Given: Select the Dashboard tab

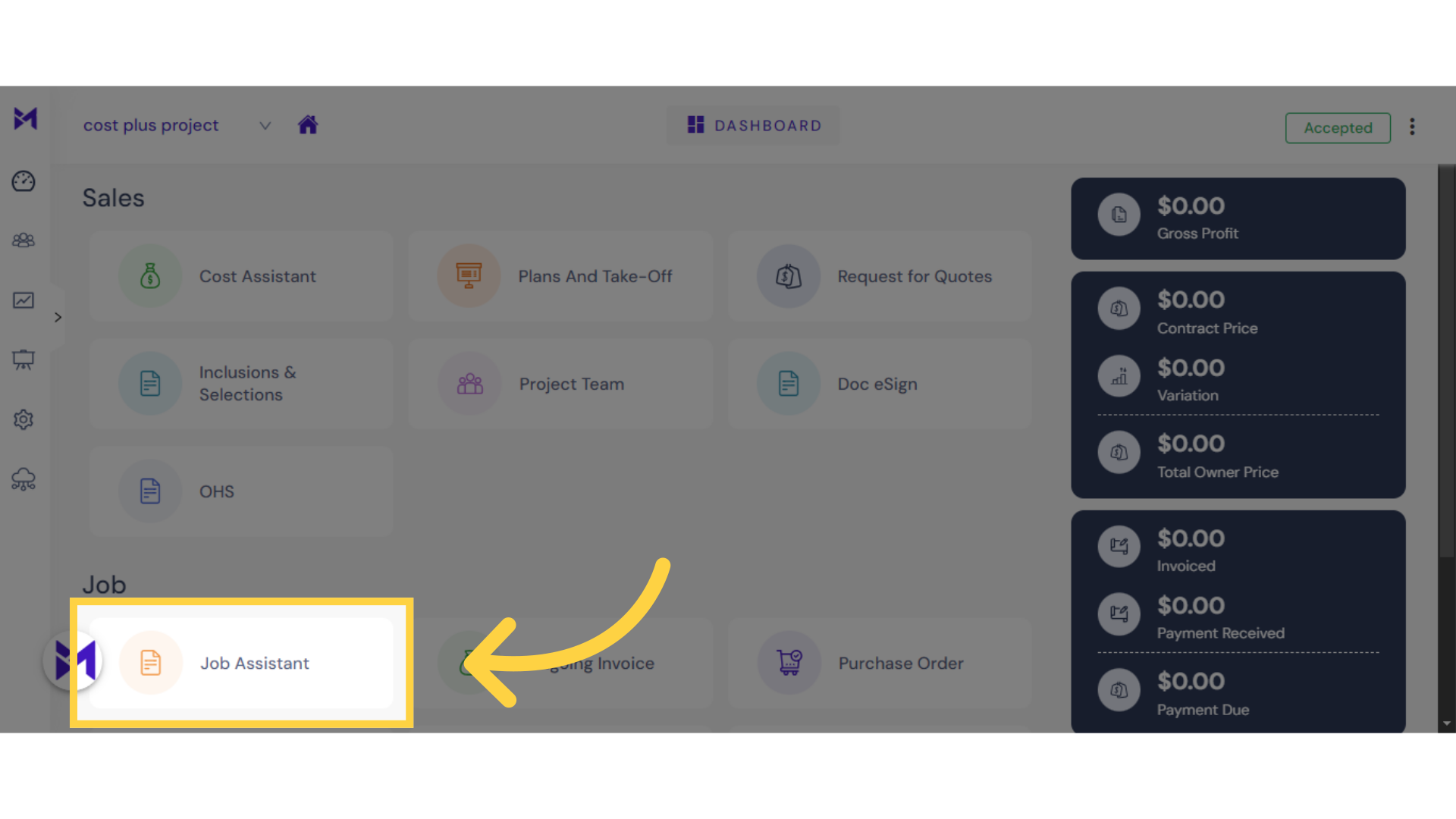Looking at the screenshot, I should (754, 124).
